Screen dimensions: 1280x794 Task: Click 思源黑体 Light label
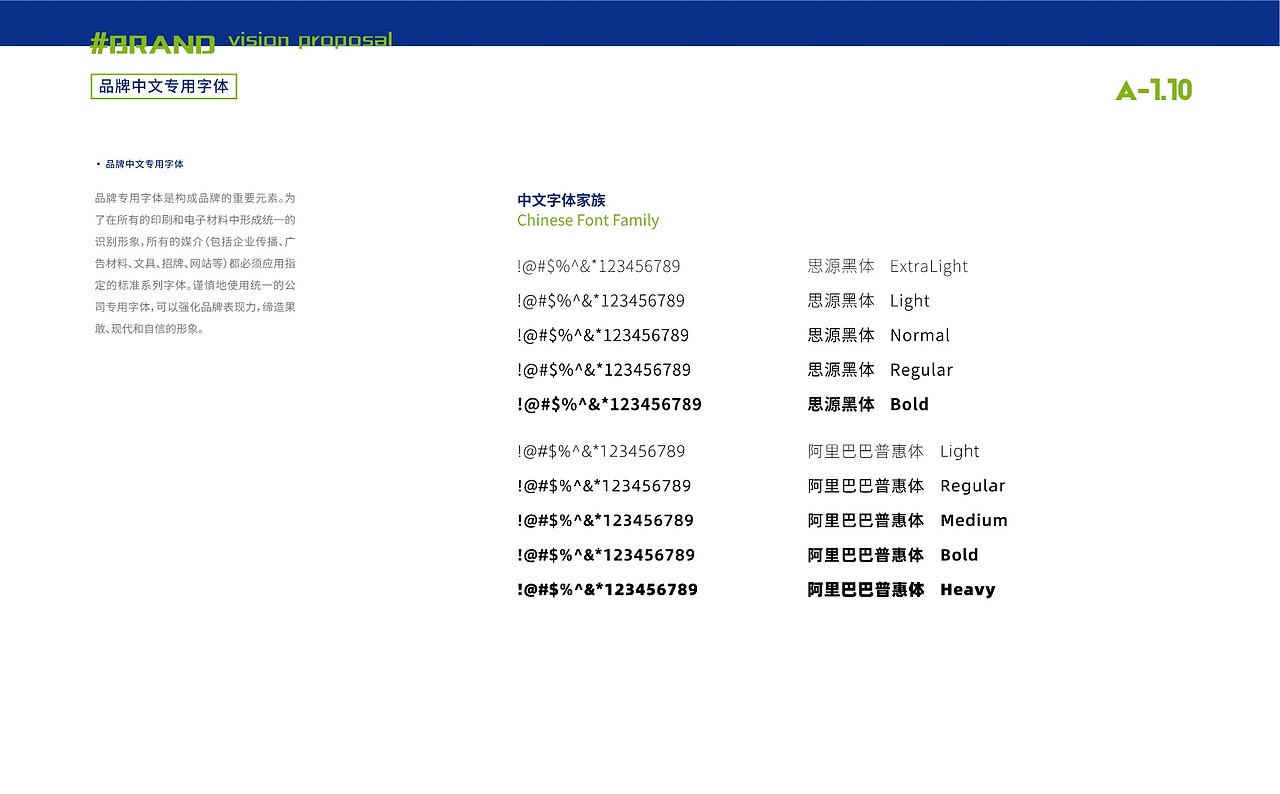point(869,300)
